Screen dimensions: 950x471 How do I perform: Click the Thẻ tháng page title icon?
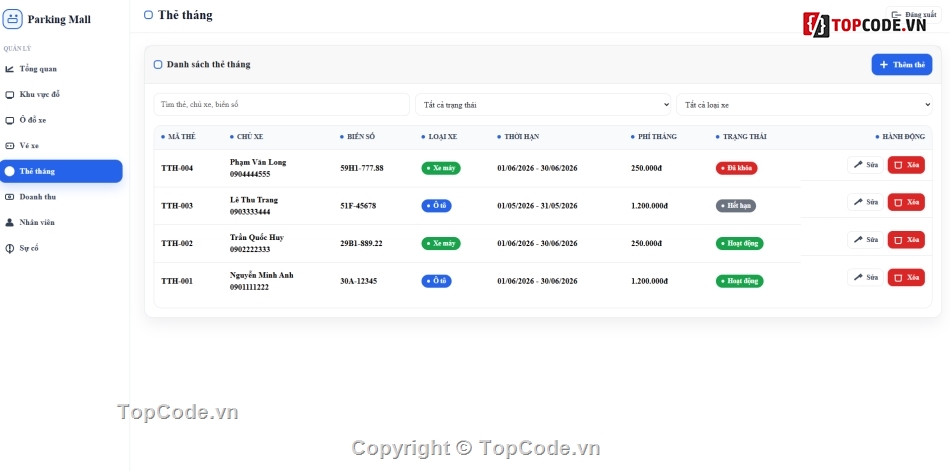tap(148, 15)
